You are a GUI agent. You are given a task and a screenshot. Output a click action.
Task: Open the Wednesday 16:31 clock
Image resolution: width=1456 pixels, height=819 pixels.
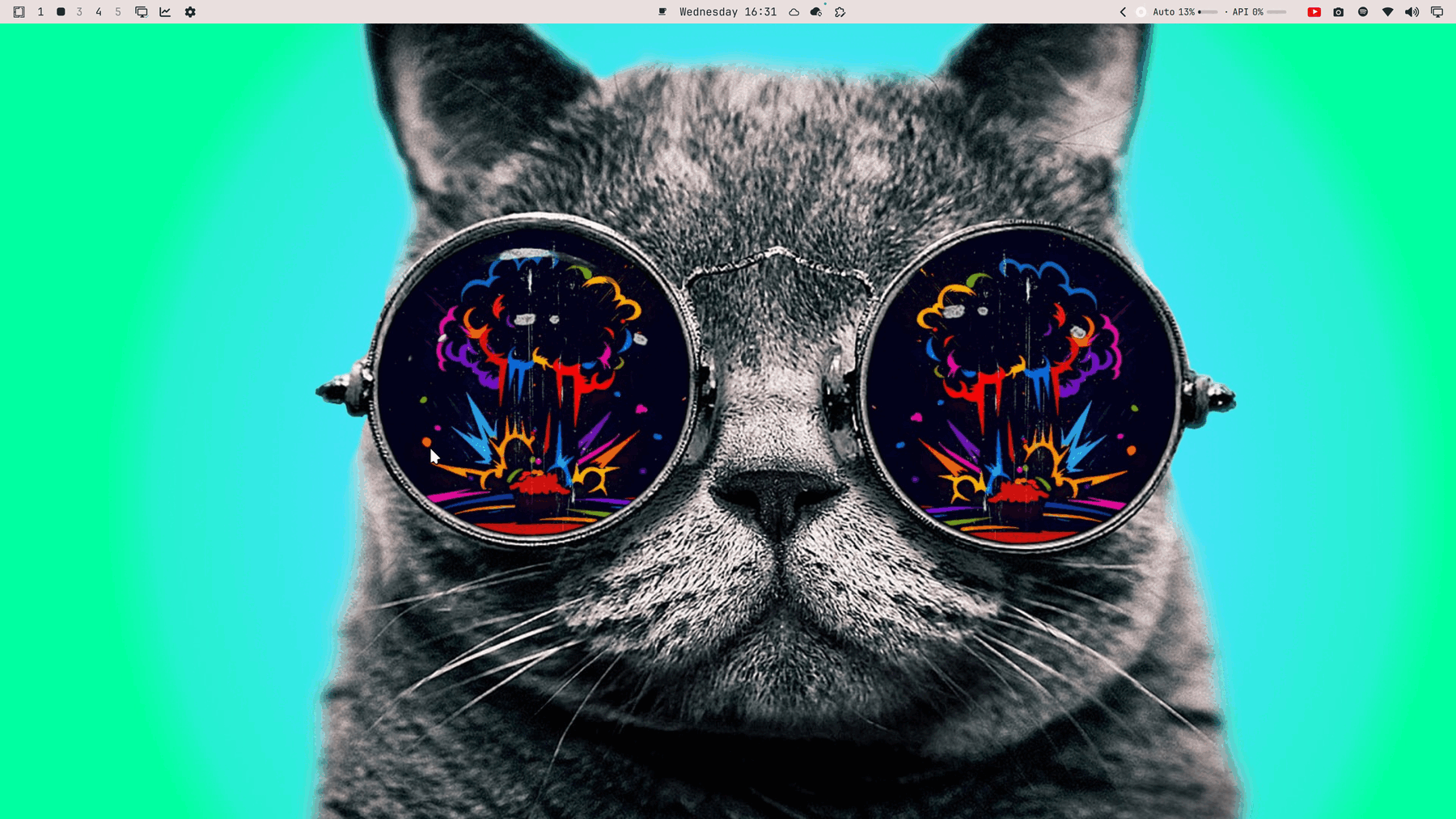click(728, 12)
